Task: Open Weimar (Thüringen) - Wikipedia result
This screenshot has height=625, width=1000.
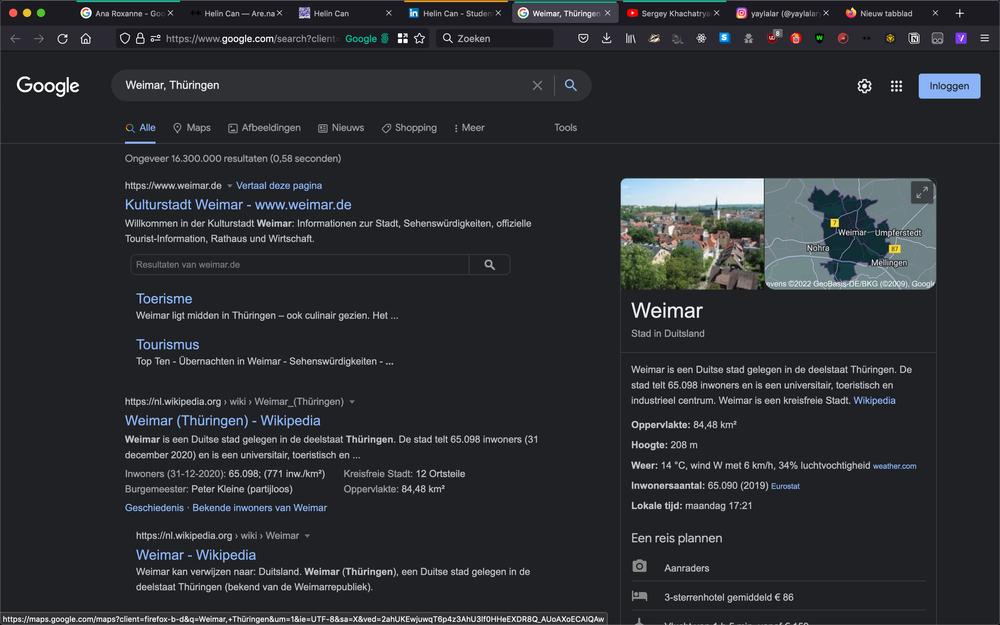Action: pyautogui.click(x=223, y=421)
